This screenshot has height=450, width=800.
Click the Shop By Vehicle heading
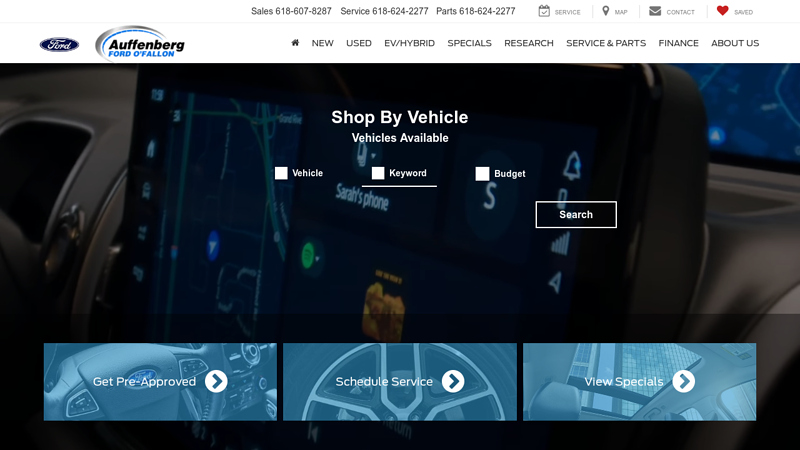pyautogui.click(x=399, y=117)
